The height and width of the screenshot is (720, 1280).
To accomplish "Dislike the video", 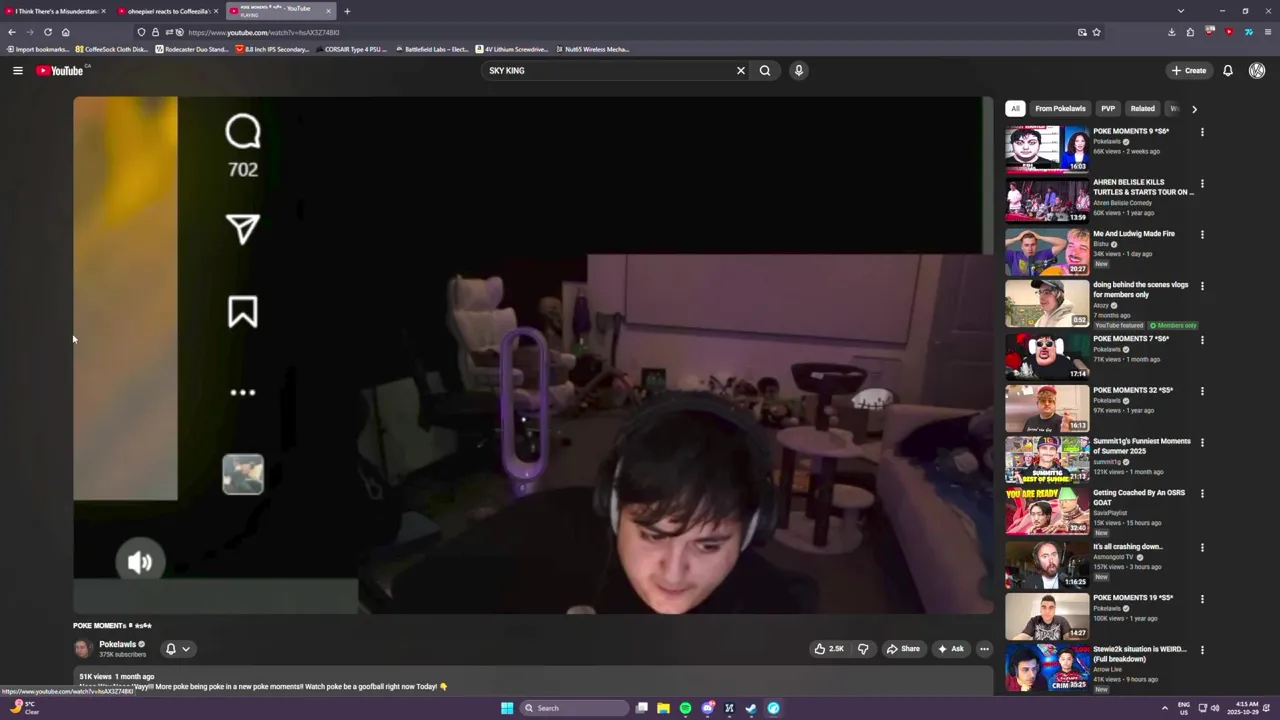I will tap(863, 648).
